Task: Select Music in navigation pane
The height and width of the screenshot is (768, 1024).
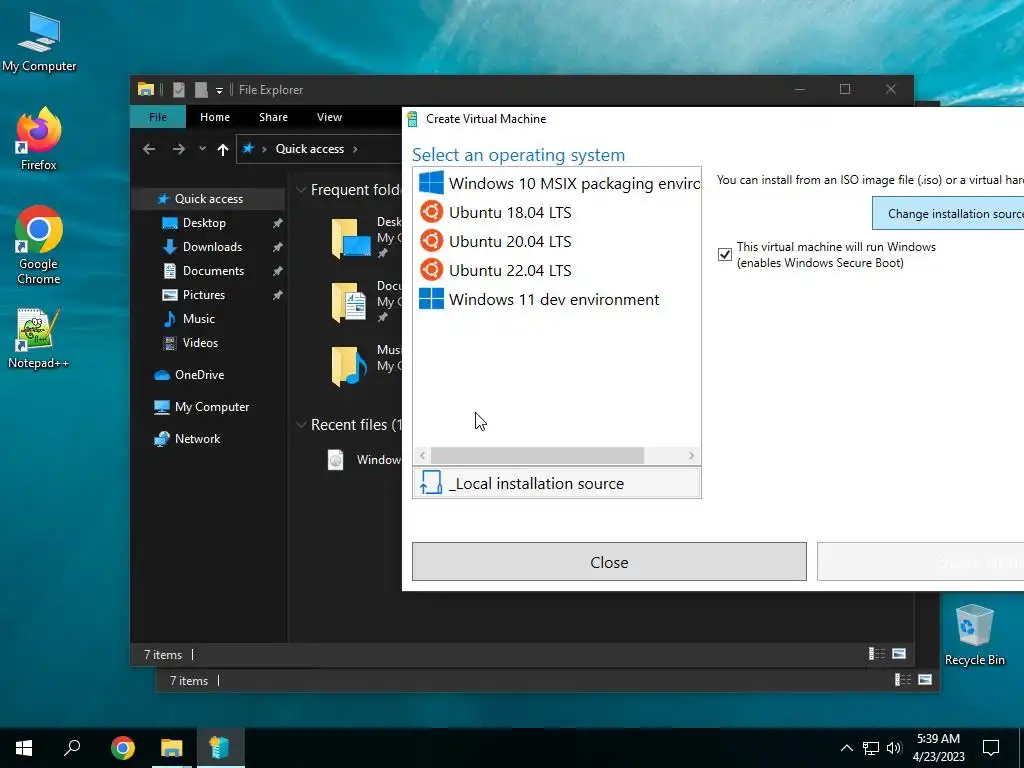Action: coord(199,319)
